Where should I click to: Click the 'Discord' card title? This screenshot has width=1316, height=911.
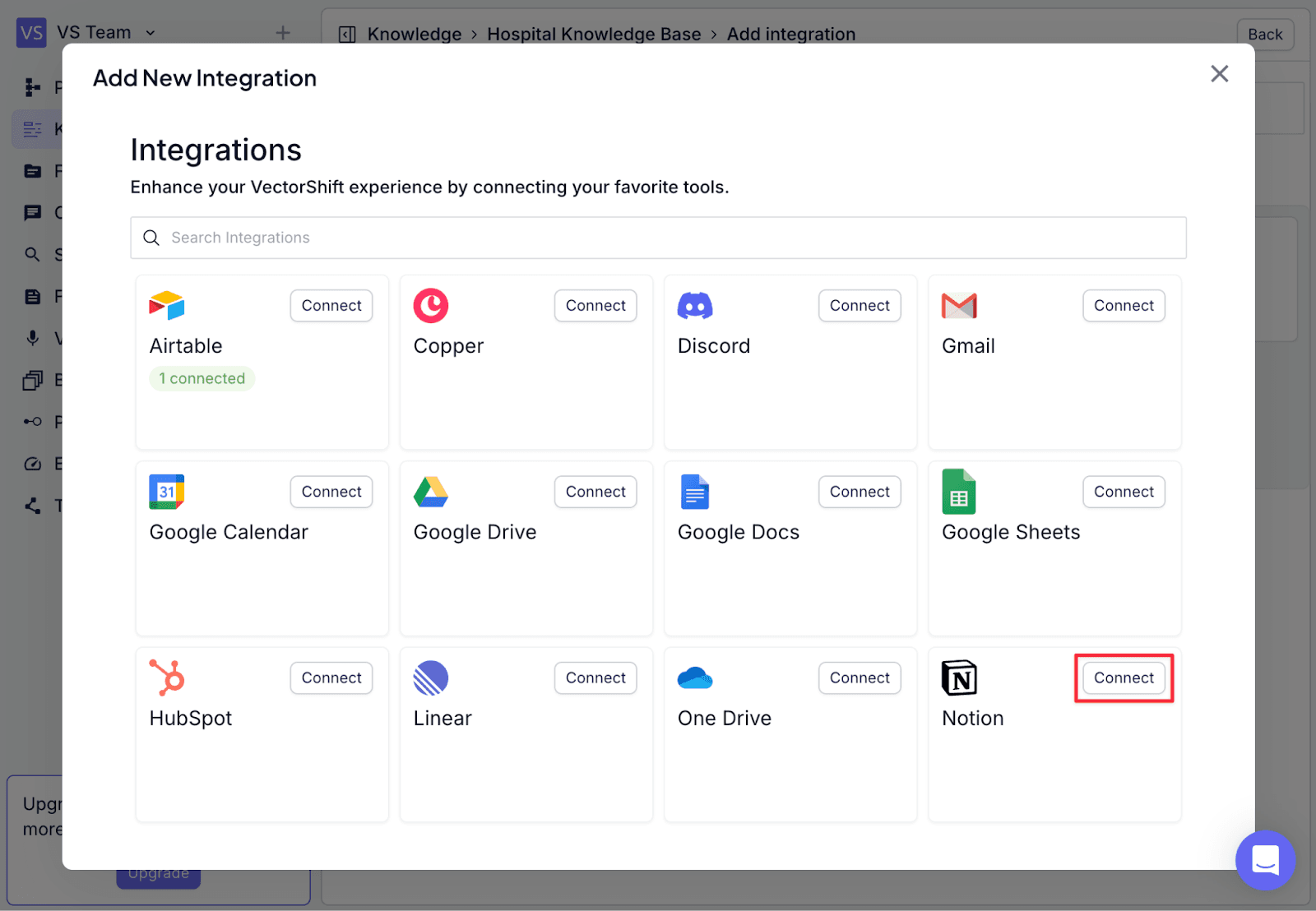714,346
